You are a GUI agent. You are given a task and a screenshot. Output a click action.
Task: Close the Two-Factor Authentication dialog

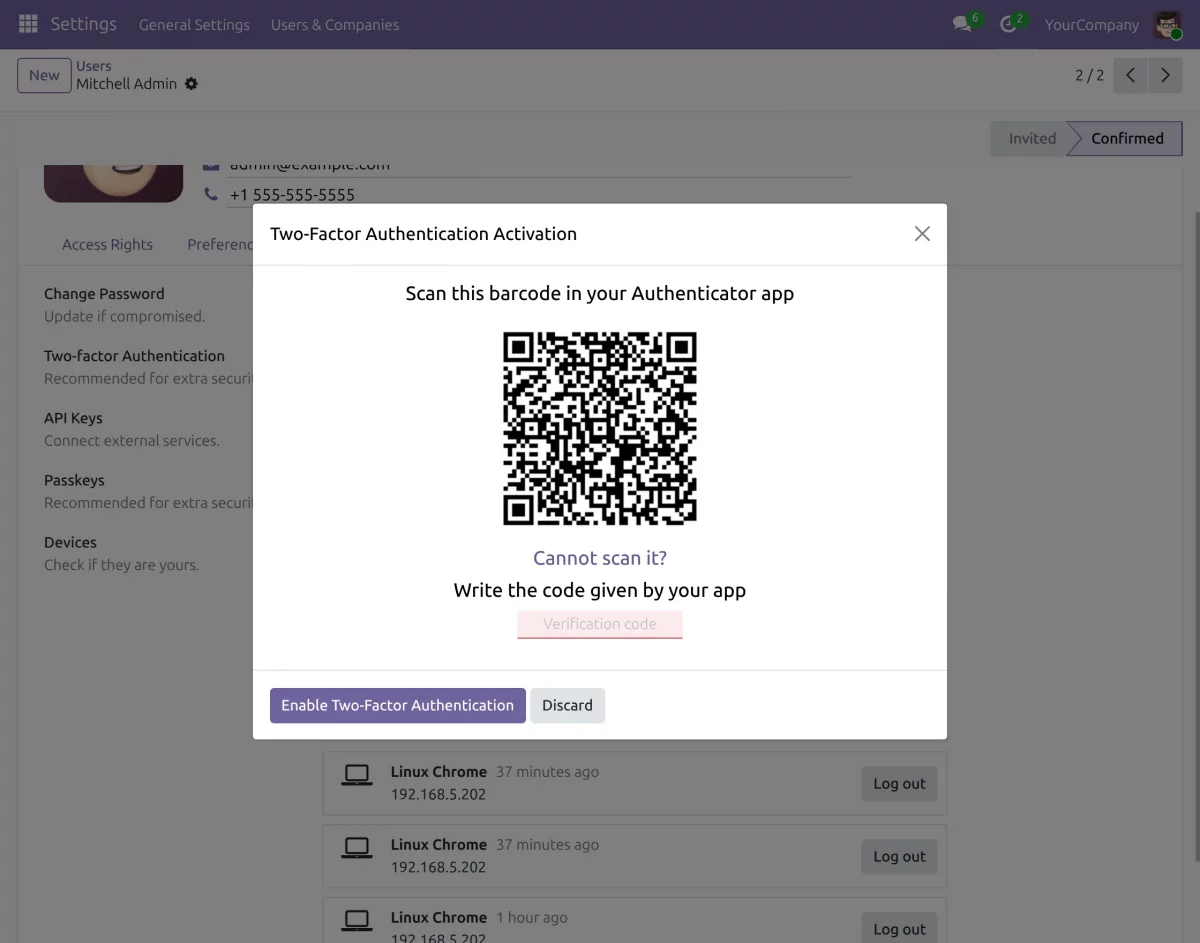pyautogui.click(x=922, y=234)
